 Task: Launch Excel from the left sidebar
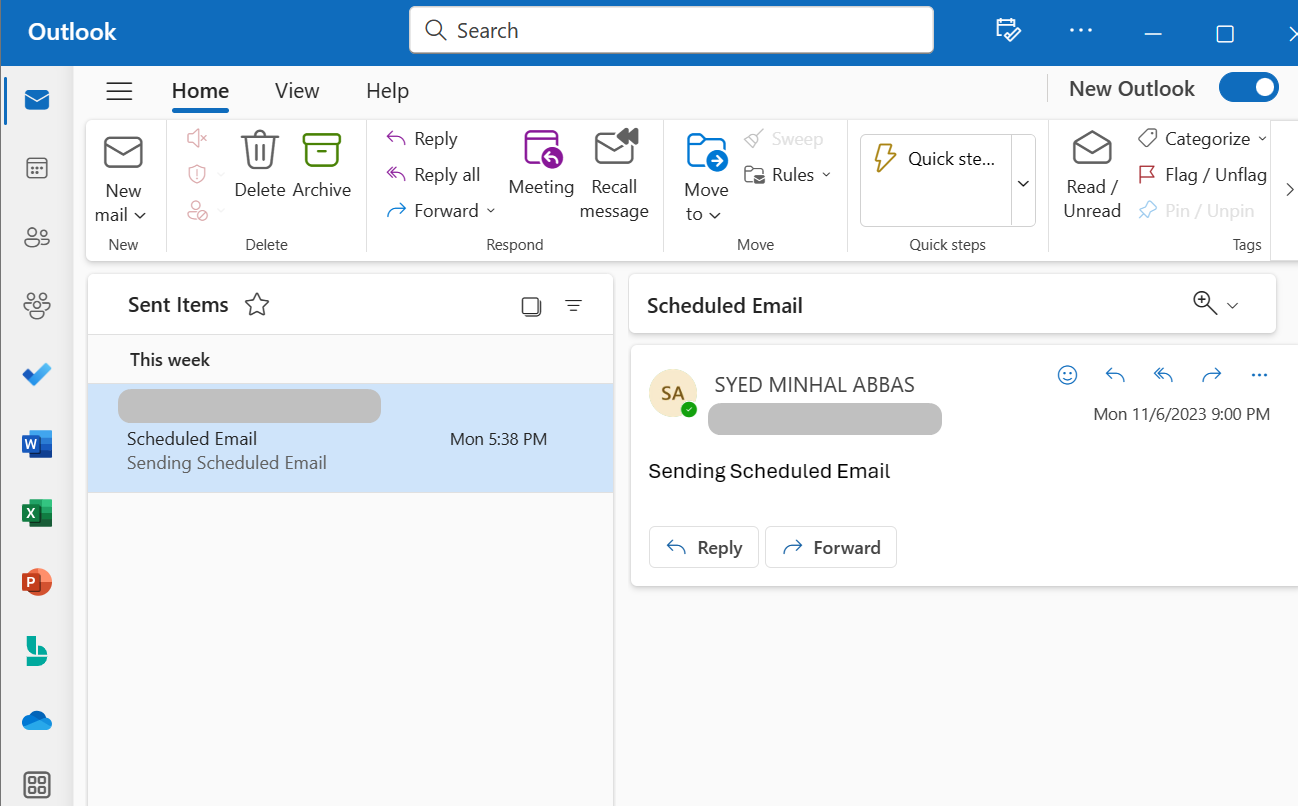coord(37,513)
